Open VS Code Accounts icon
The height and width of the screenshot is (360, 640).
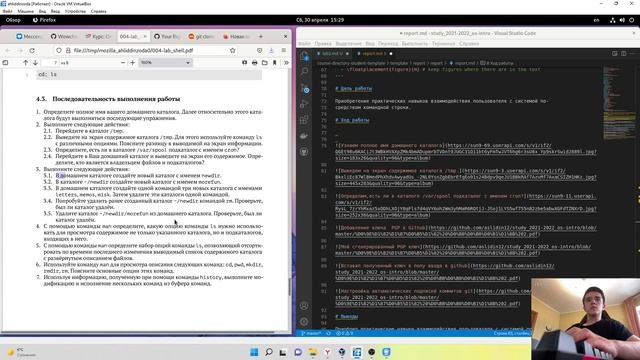[x=304, y=306]
